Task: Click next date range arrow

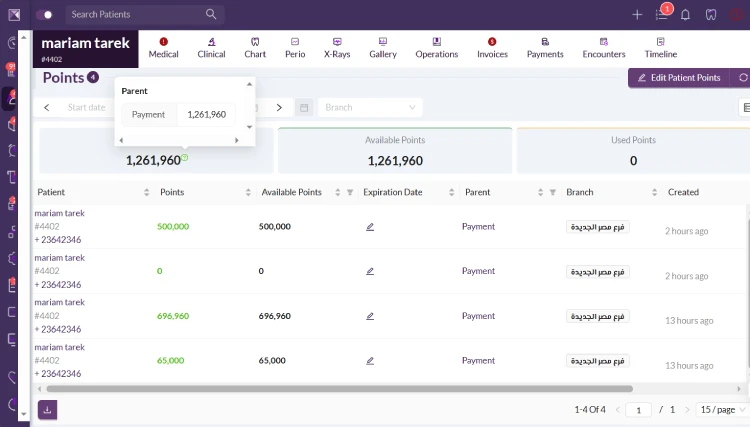Action: (x=279, y=108)
